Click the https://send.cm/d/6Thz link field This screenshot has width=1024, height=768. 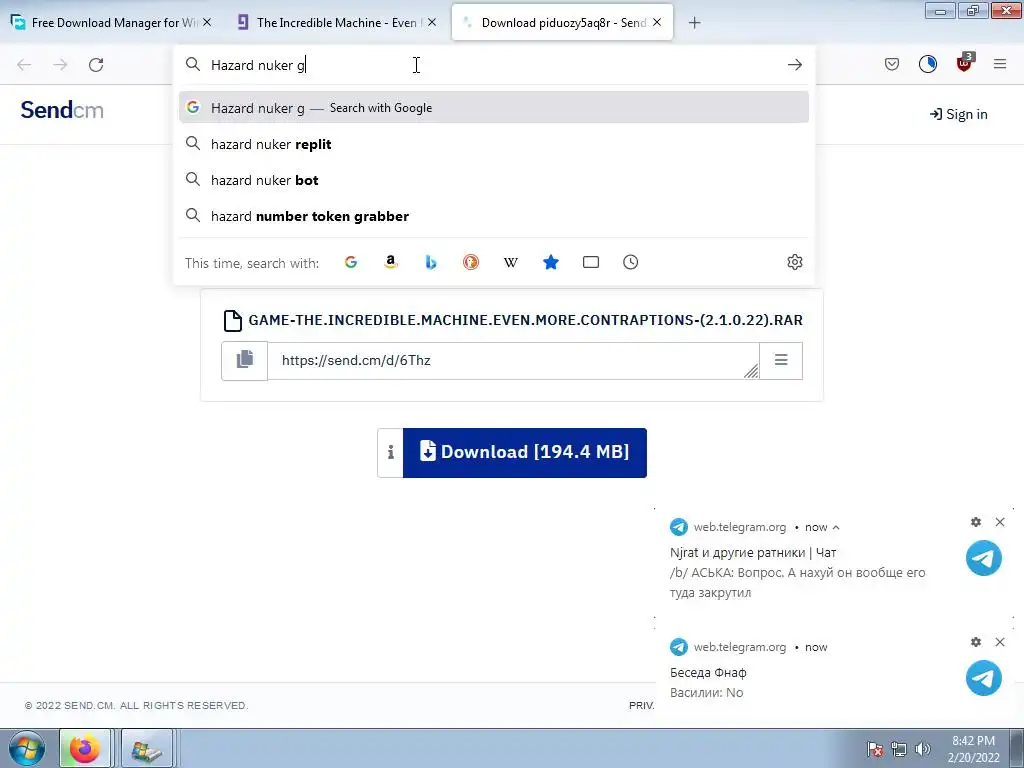[x=513, y=360]
